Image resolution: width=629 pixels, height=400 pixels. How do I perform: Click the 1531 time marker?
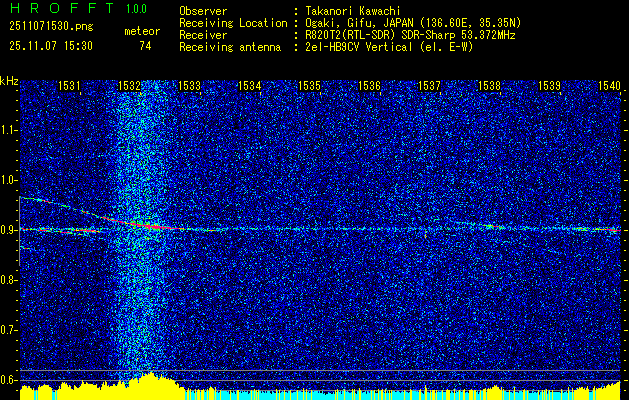[69, 85]
